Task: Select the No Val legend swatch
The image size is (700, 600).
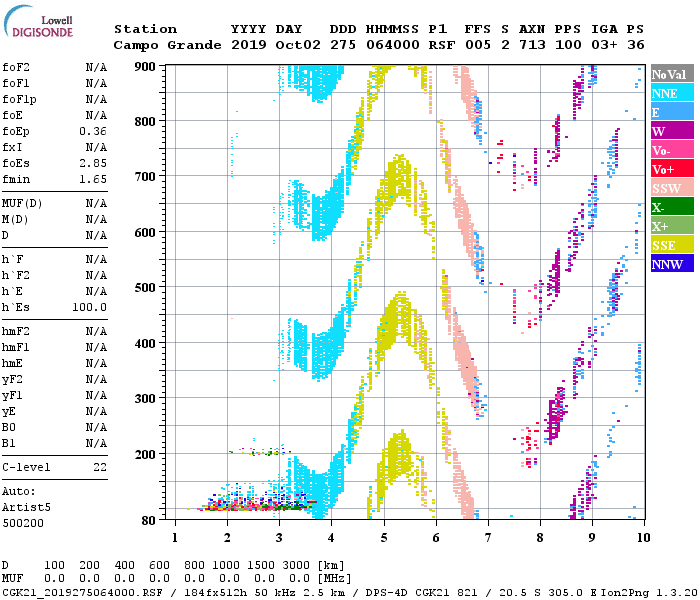Action: point(672,74)
